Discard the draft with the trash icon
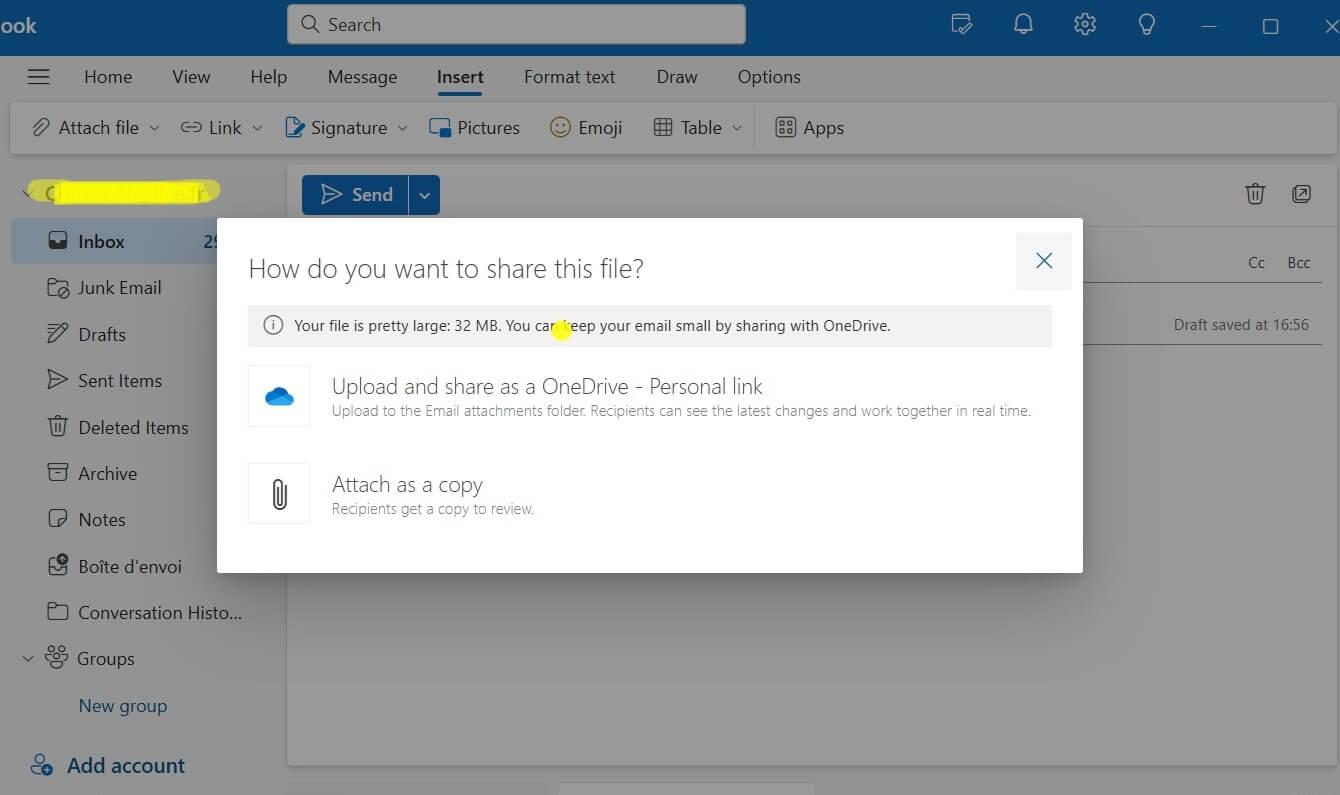The width and height of the screenshot is (1340, 795). tap(1255, 194)
